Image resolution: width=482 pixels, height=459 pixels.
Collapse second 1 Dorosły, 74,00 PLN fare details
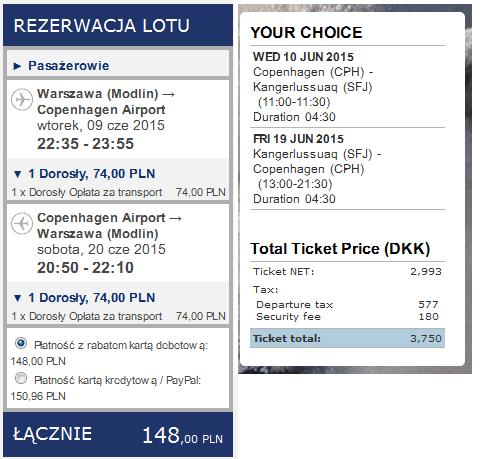coord(85,298)
